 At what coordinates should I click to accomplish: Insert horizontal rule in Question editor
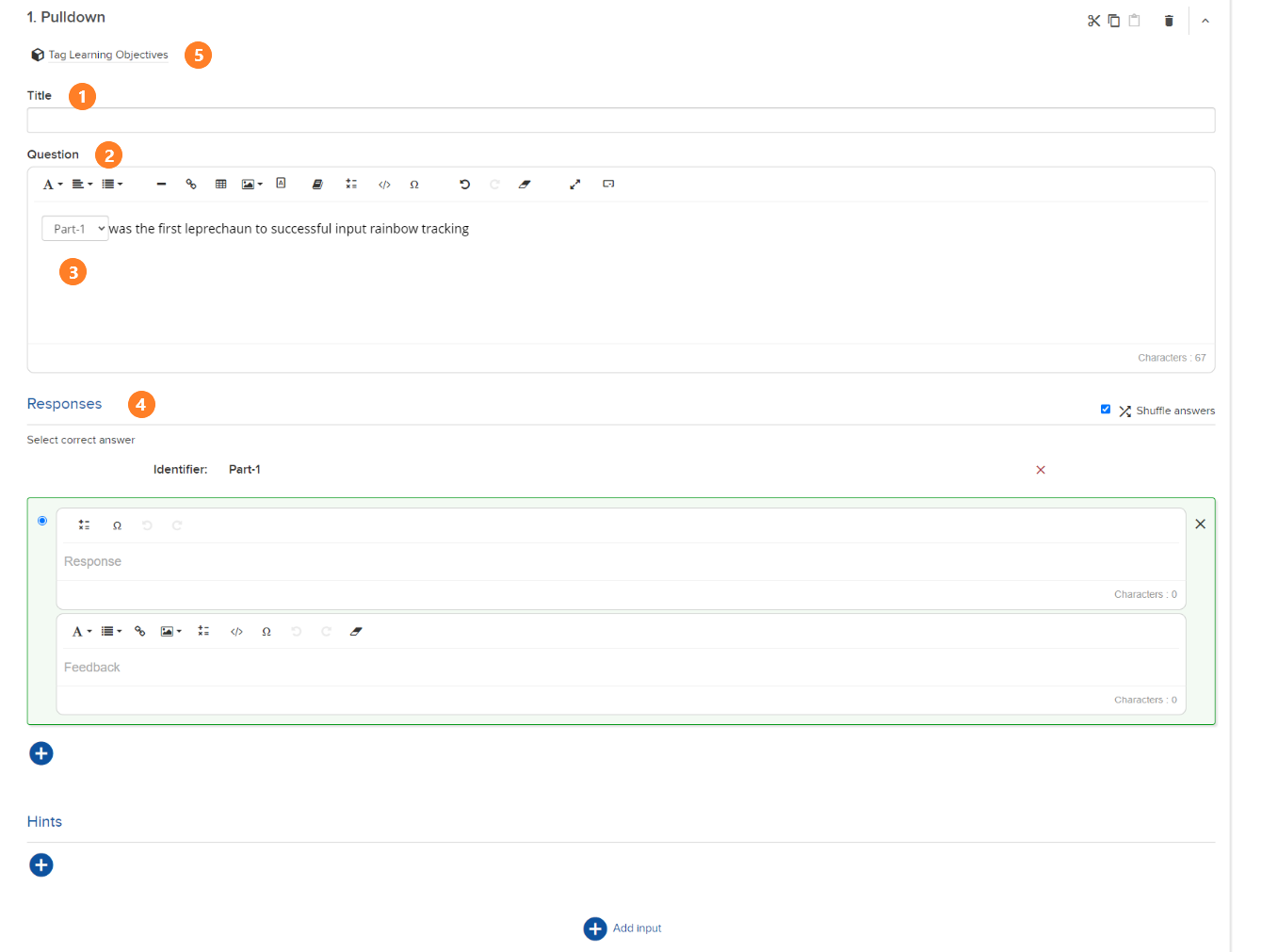[161, 185]
